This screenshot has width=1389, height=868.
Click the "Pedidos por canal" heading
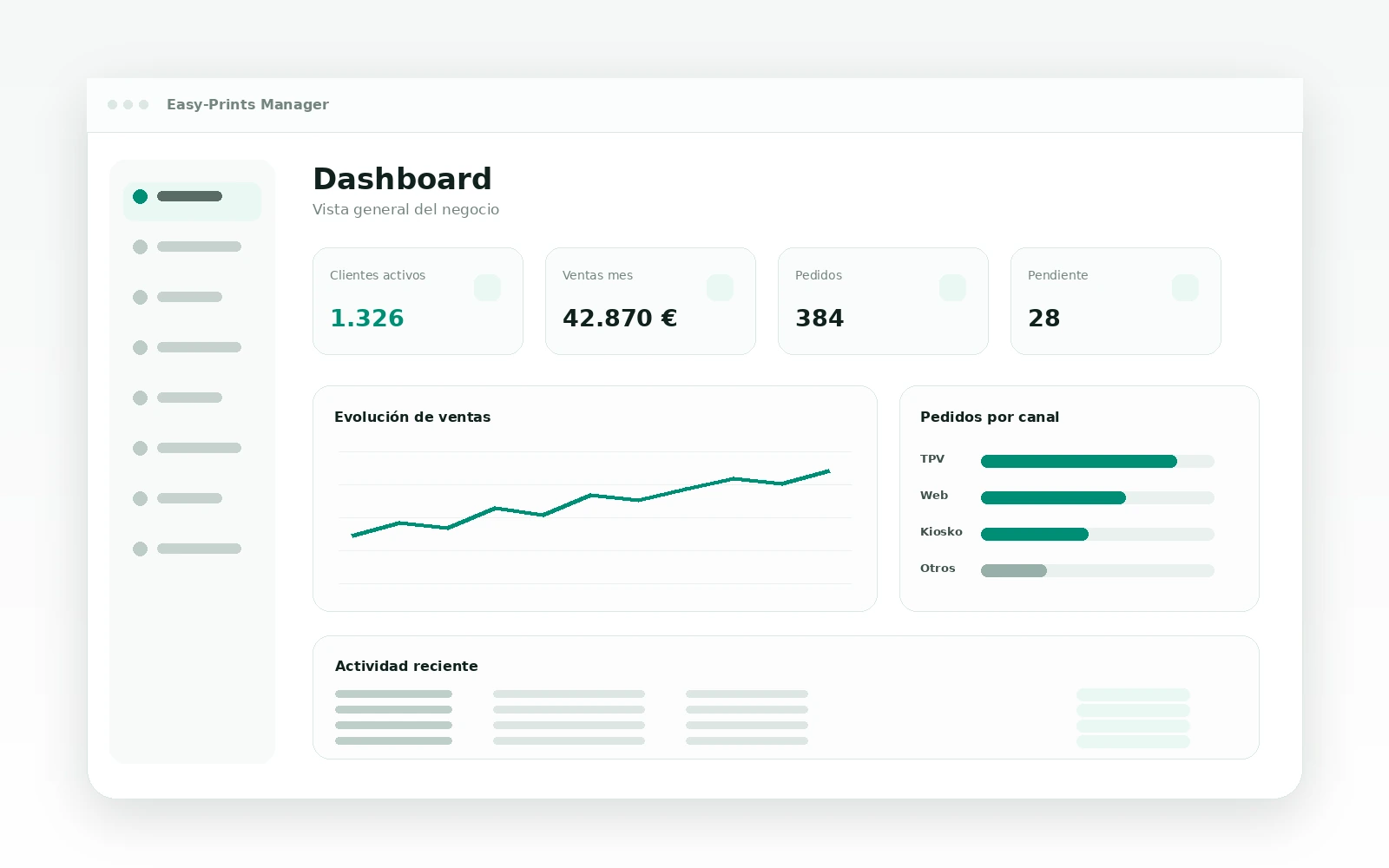click(x=990, y=417)
